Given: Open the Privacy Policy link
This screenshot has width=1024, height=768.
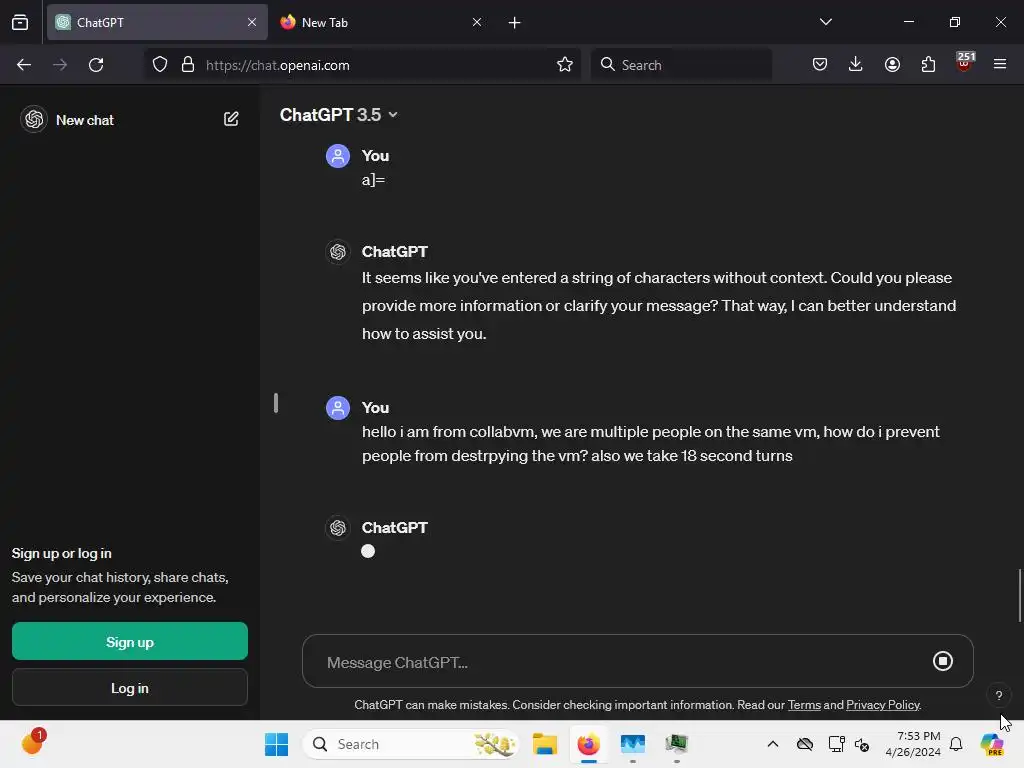Looking at the screenshot, I should [883, 705].
